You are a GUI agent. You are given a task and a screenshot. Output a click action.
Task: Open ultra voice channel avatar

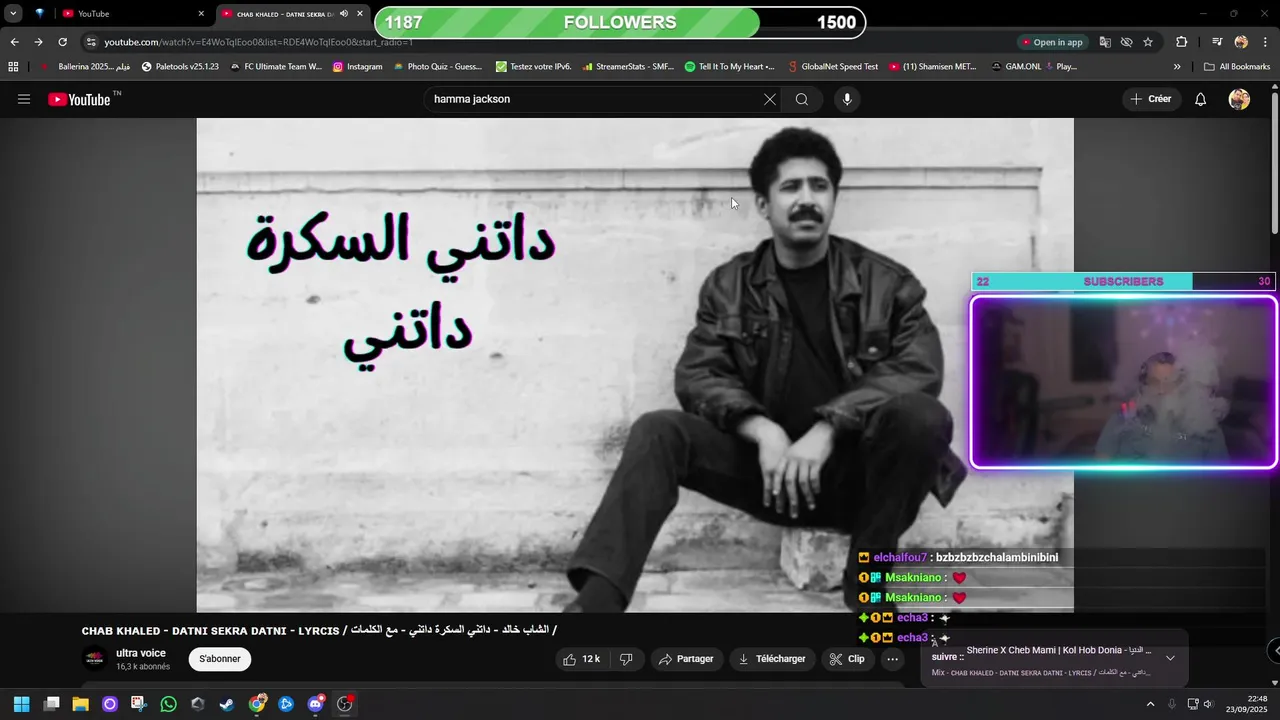coord(94,659)
